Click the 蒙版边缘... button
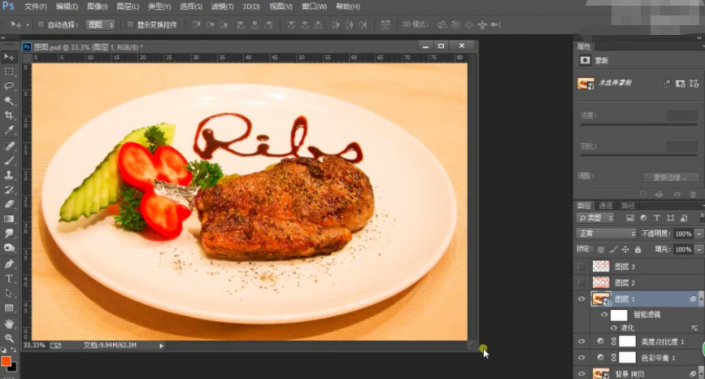 [x=670, y=178]
